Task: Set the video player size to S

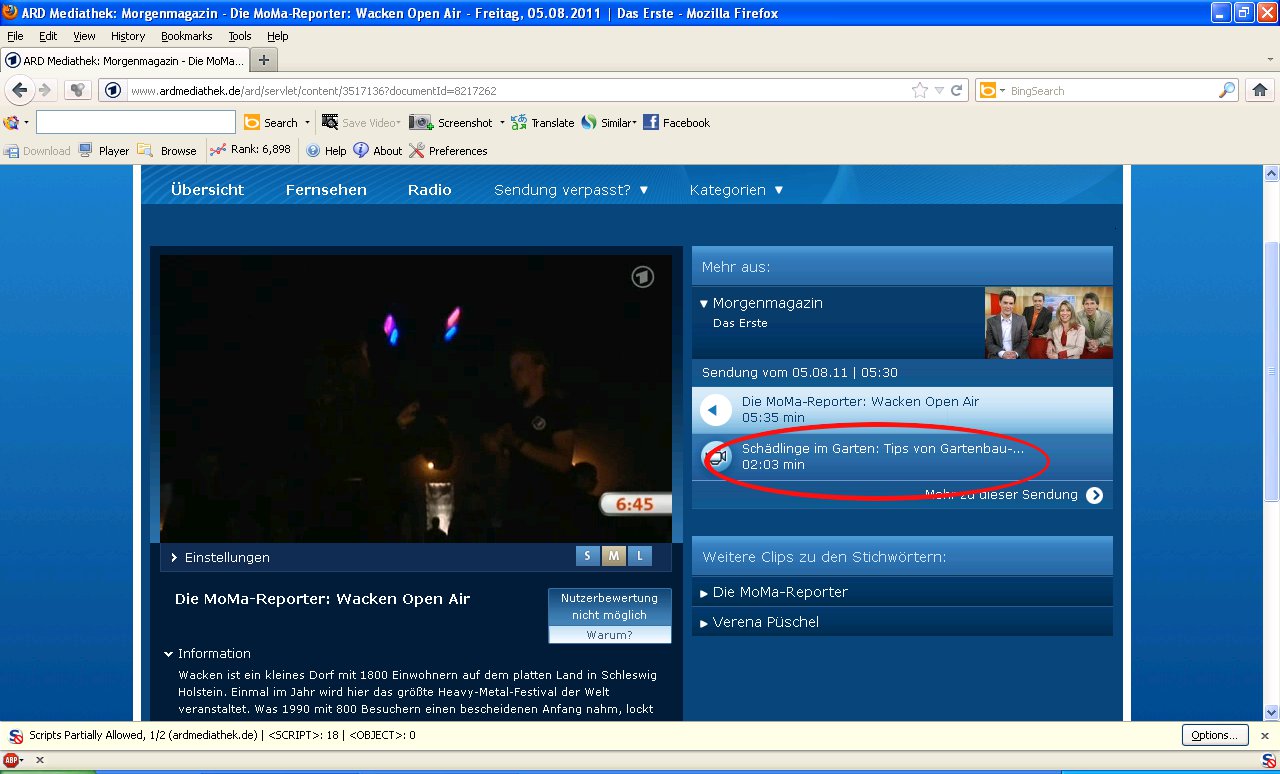Action: point(587,556)
